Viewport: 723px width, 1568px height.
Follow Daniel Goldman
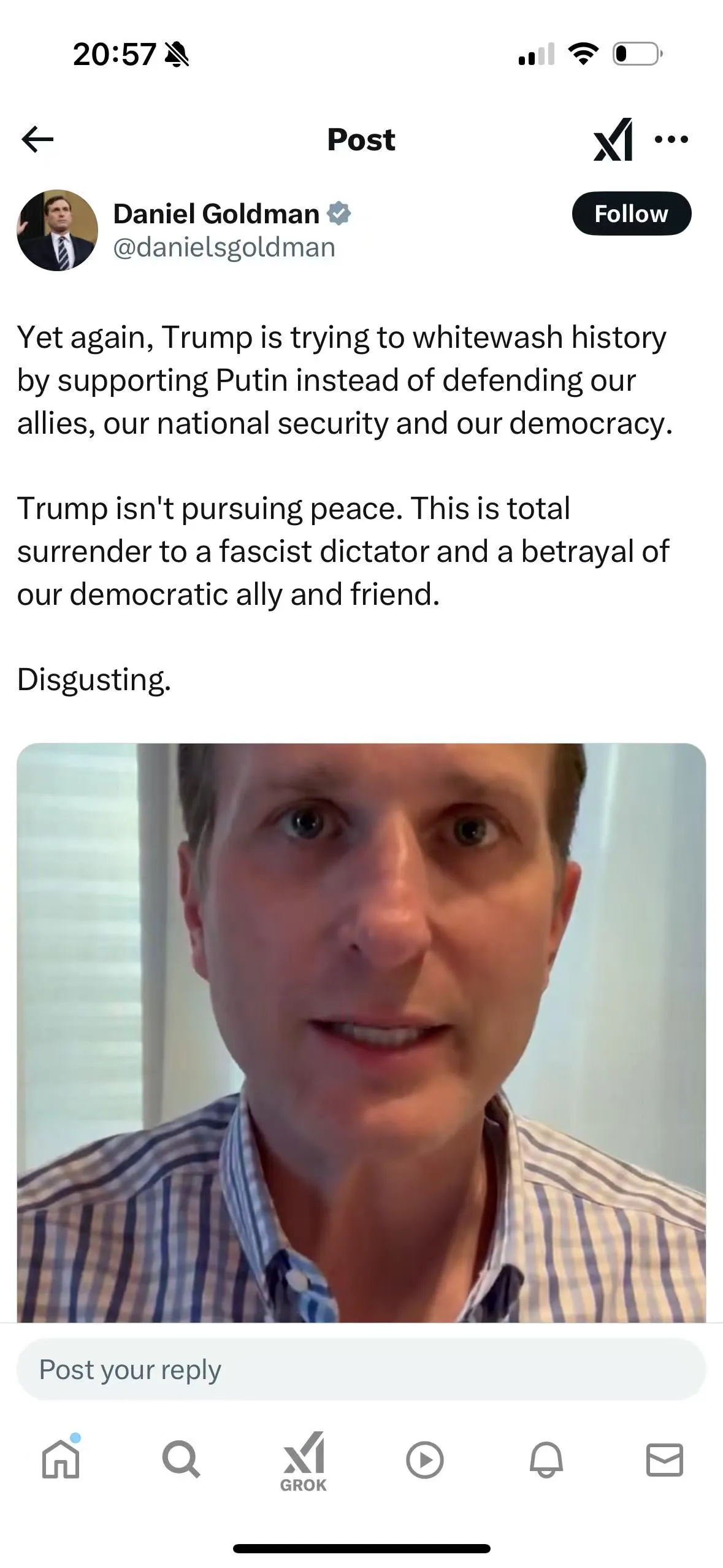631,213
